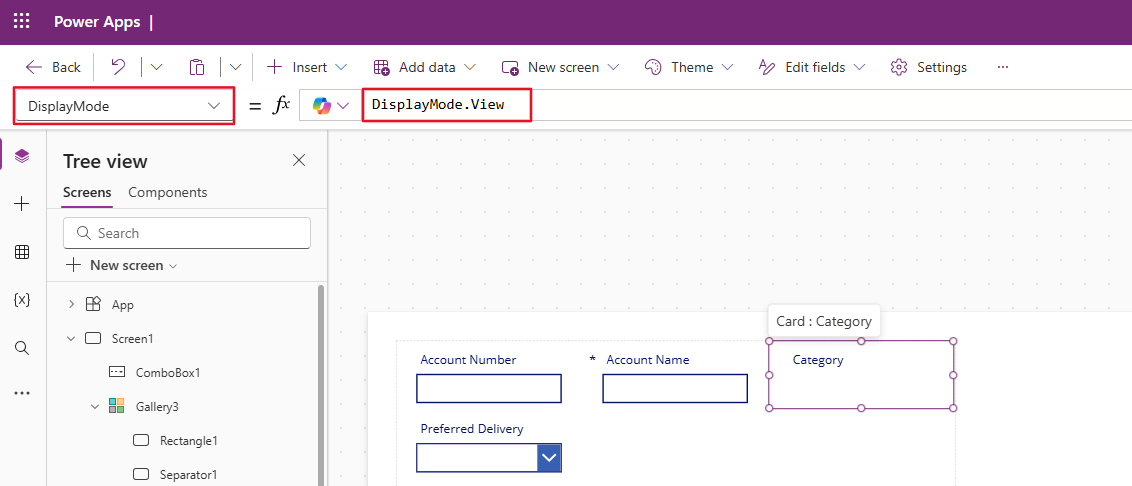This screenshot has width=1132, height=486.
Task: Click the Insert plus sidebar icon
Action: point(22,204)
